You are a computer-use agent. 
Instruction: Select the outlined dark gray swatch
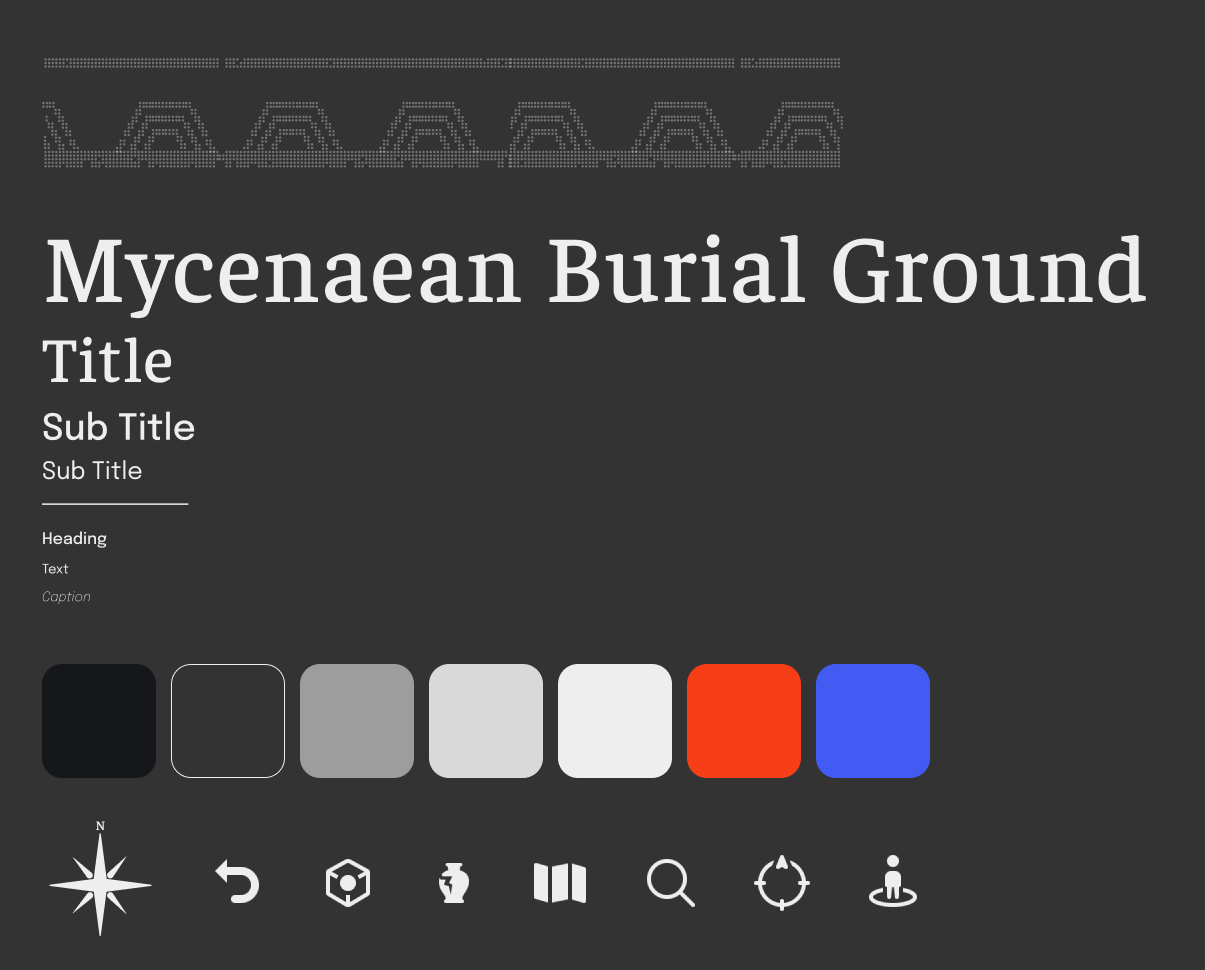tap(227, 720)
